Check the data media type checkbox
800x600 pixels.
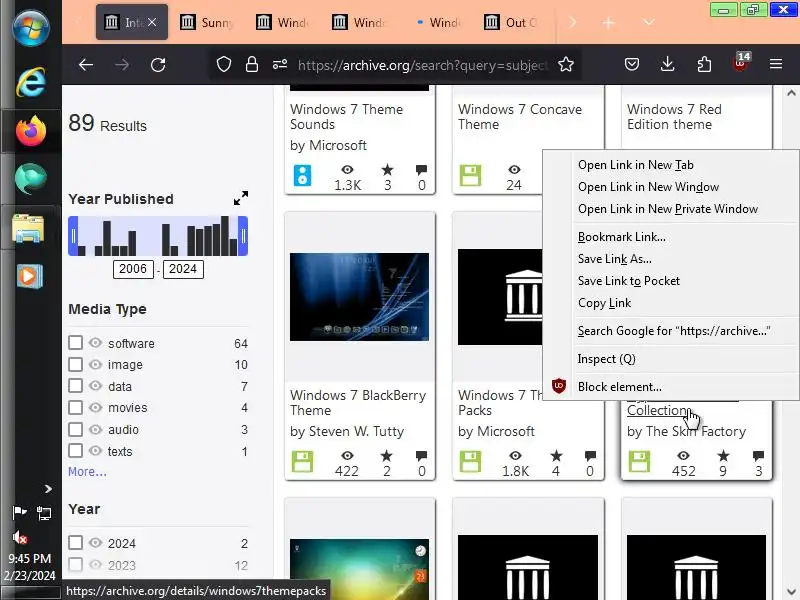pos(76,386)
